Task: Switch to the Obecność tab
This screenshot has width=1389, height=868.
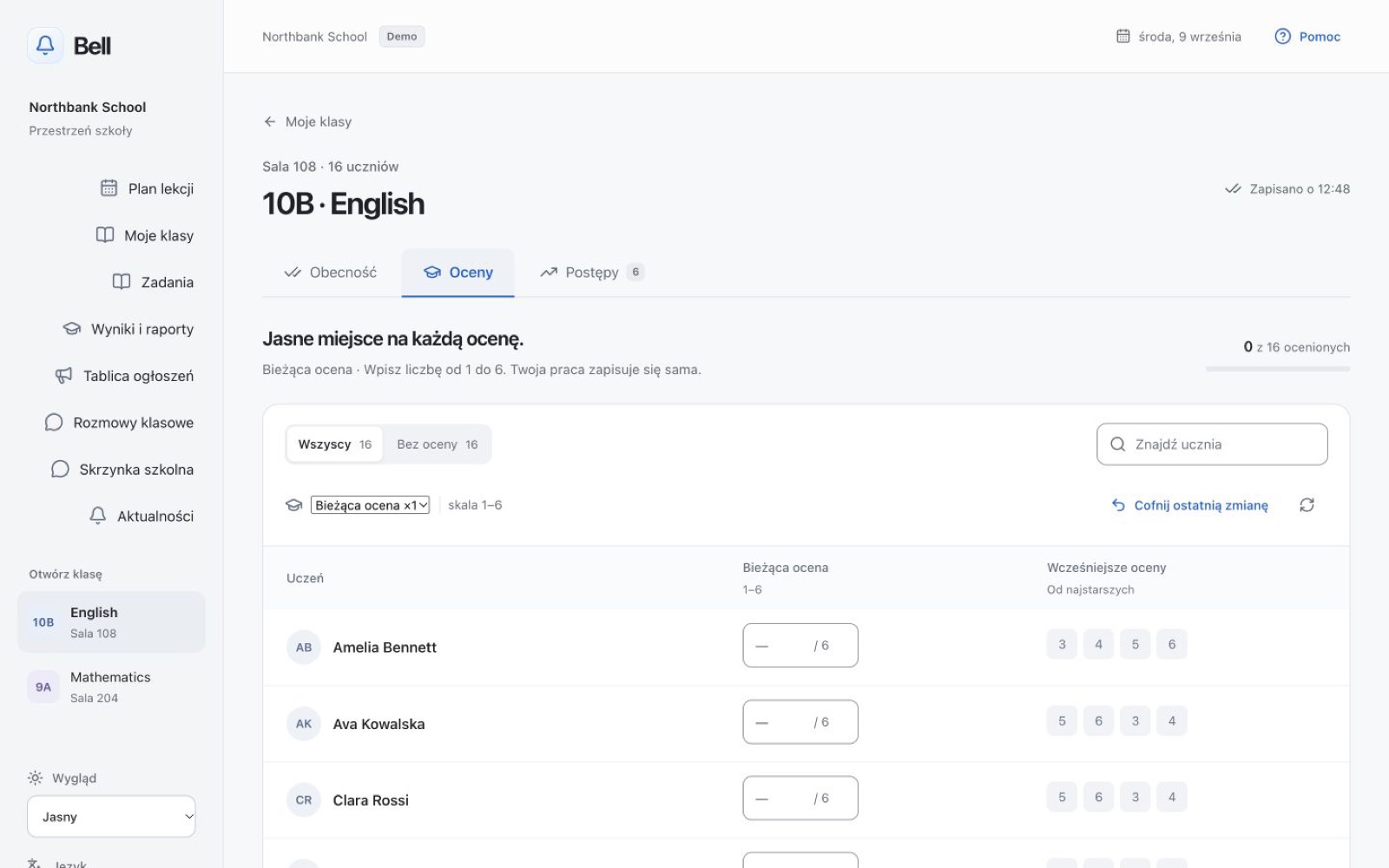Action: click(x=331, y=273)
